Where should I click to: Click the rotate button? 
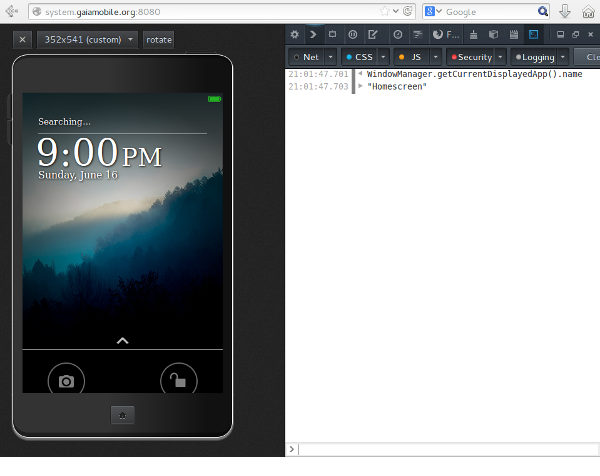point(158,39)
